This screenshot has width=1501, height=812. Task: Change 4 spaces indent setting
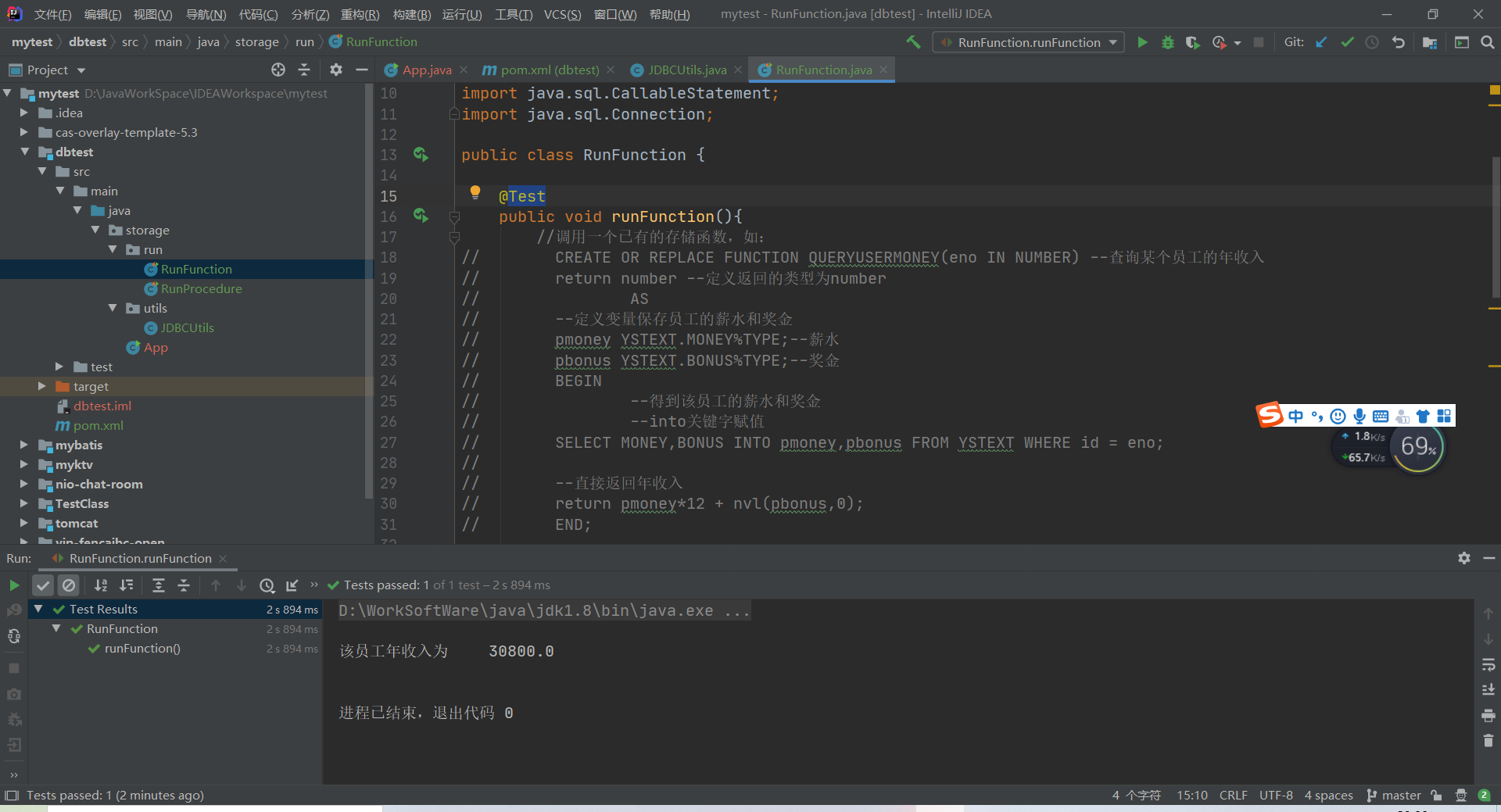[x=1328, y=795]
